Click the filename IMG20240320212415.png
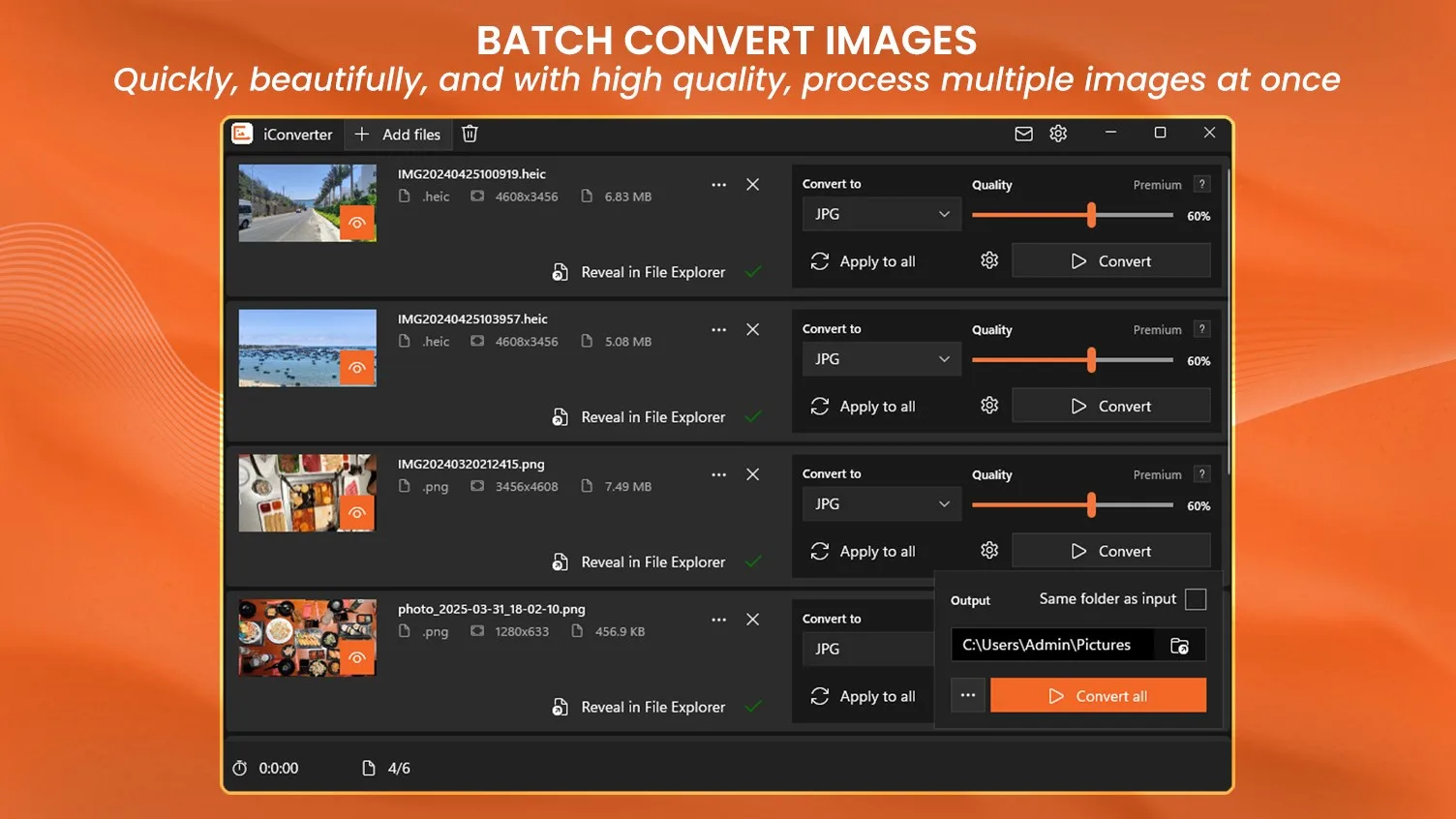Screen dimensions: 1456x819 (471, 465)
